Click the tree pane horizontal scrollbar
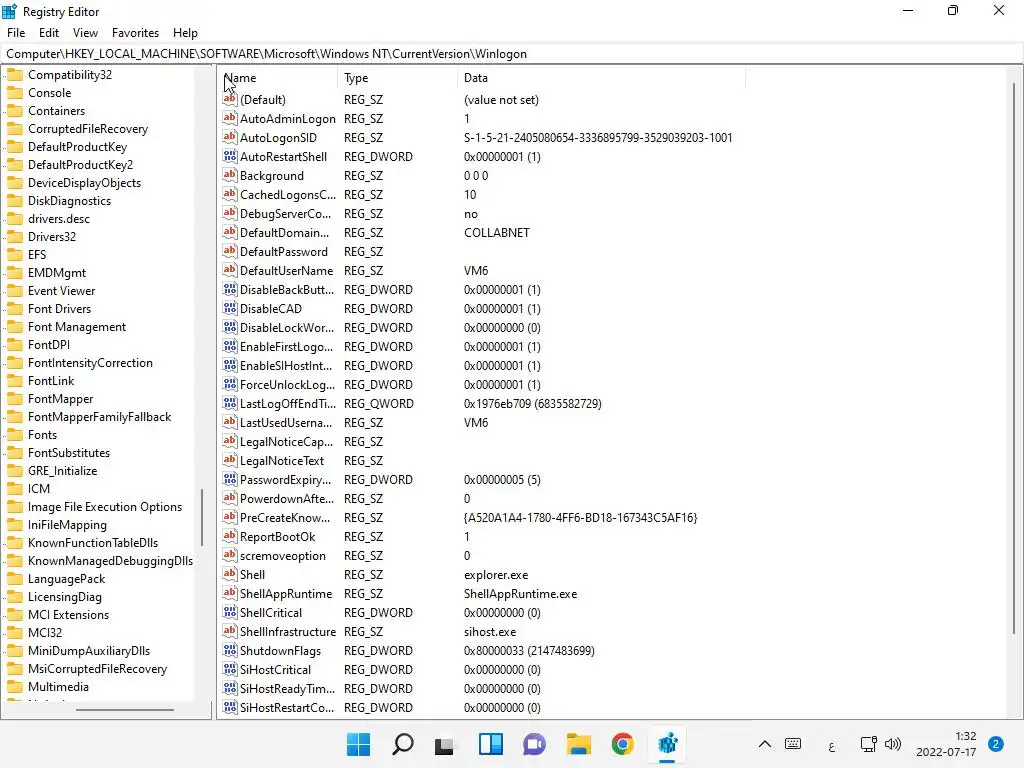This screenshot has height=768, width=1024. 125,709
